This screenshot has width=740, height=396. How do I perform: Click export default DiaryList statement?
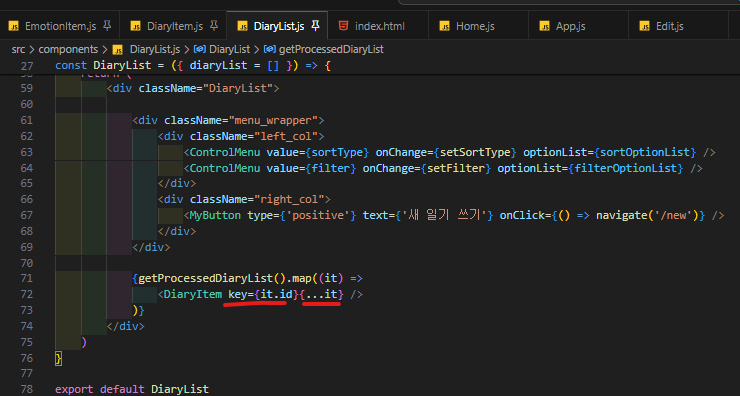click(132, 389)
